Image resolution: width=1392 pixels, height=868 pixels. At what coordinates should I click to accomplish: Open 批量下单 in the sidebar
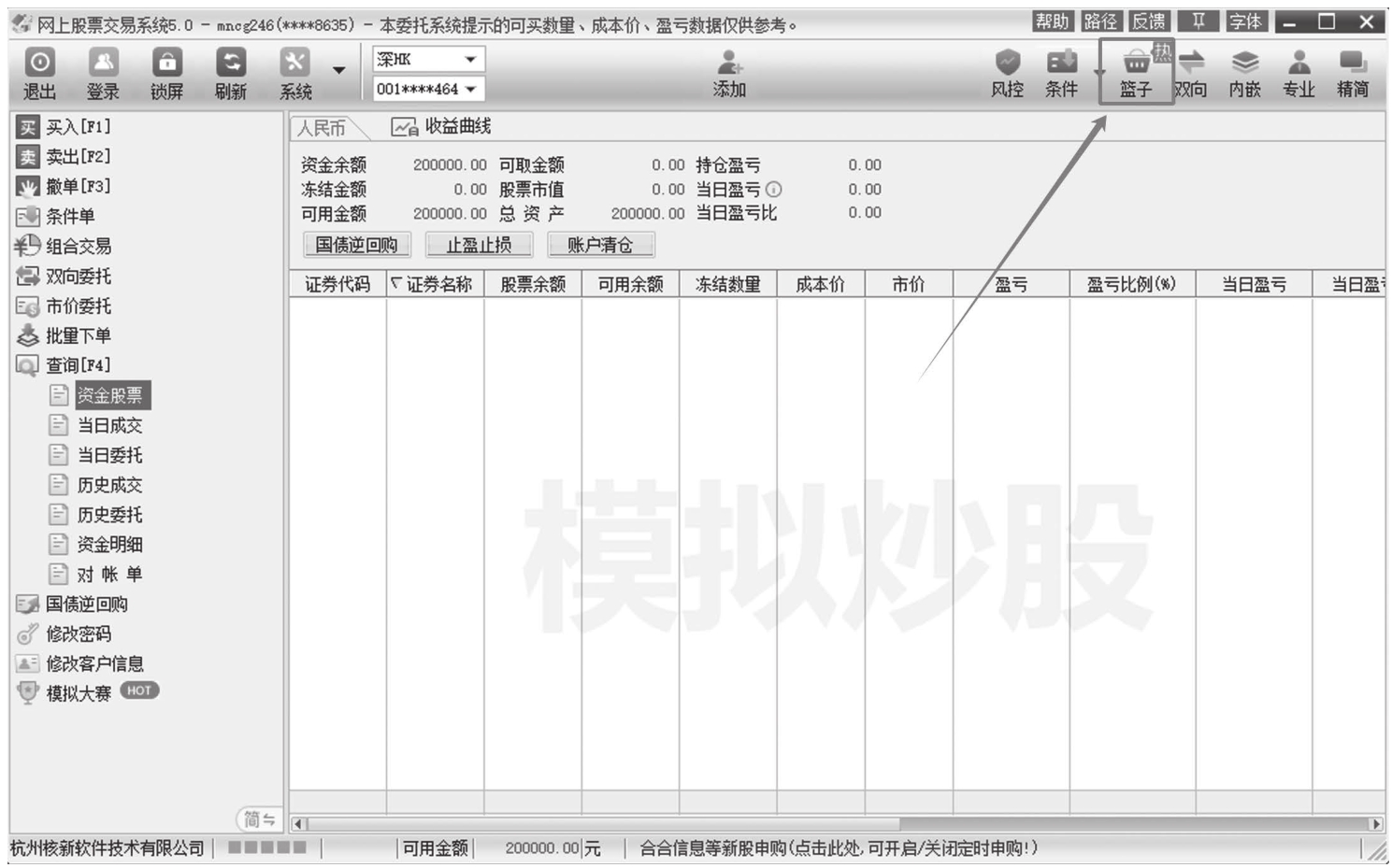coord(64,335)
